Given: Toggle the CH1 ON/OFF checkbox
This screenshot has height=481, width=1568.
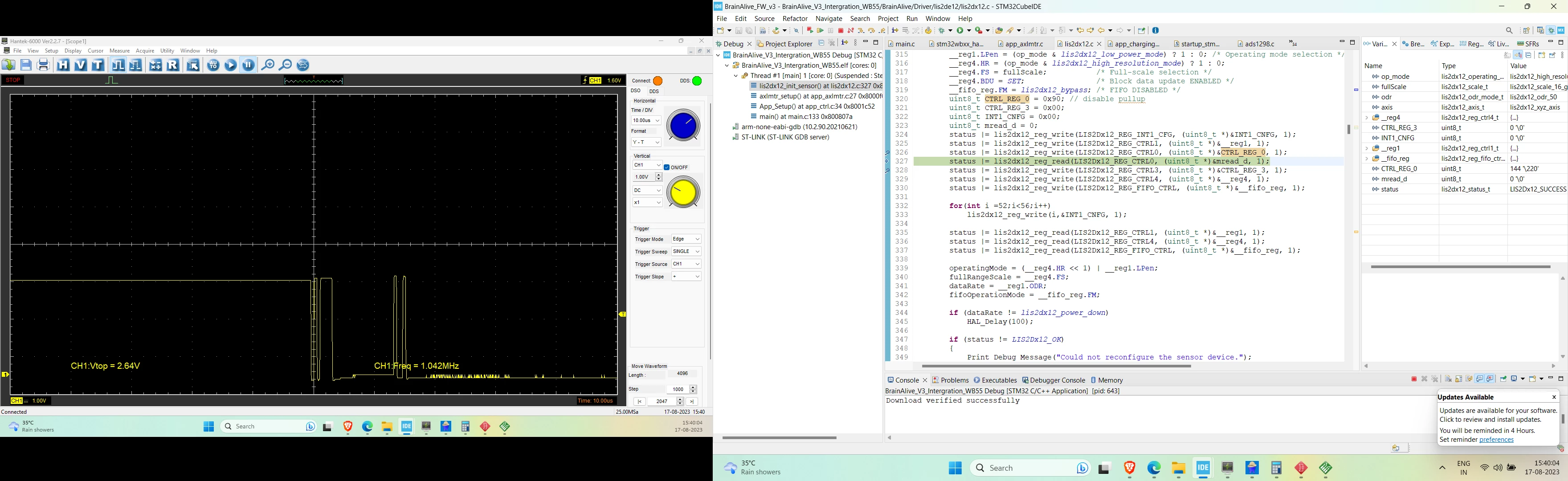Looking at the screenshot, I should click(667, 167).
